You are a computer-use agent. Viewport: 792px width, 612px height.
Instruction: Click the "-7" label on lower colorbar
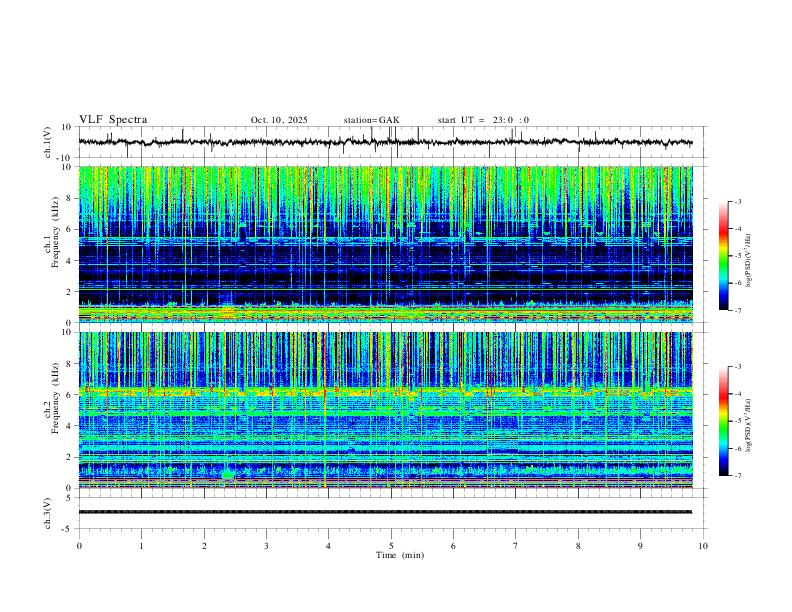(x=737, y=476)
